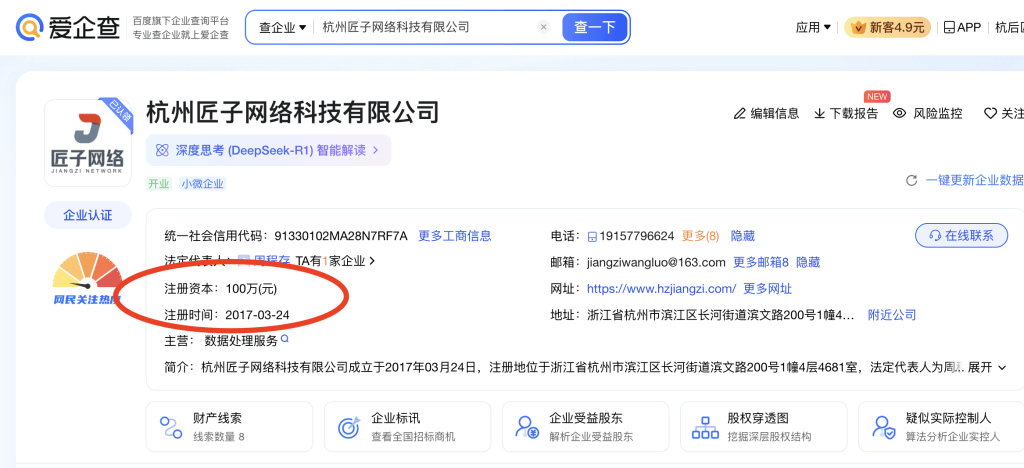Click the company name search input field

[425, 27]
